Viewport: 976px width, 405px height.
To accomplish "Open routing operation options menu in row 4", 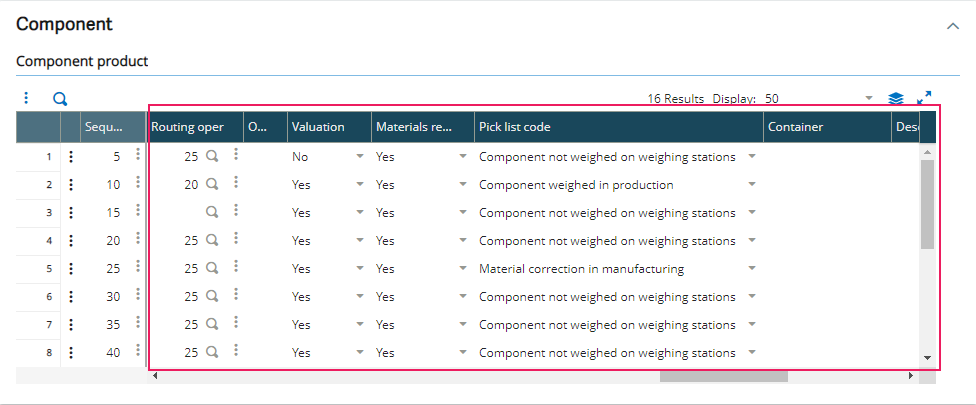I will point(236,239).
